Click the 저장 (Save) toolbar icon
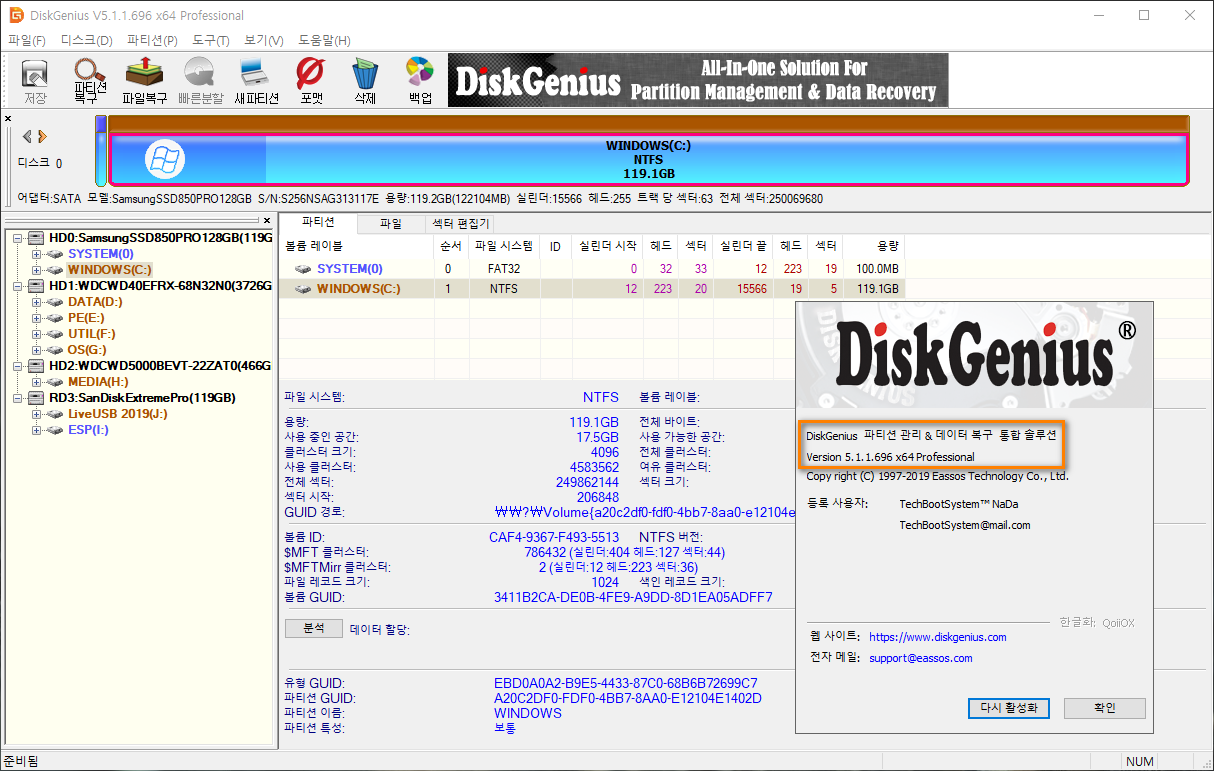Viewport: 1214px width, 771px height. point(35,81)
